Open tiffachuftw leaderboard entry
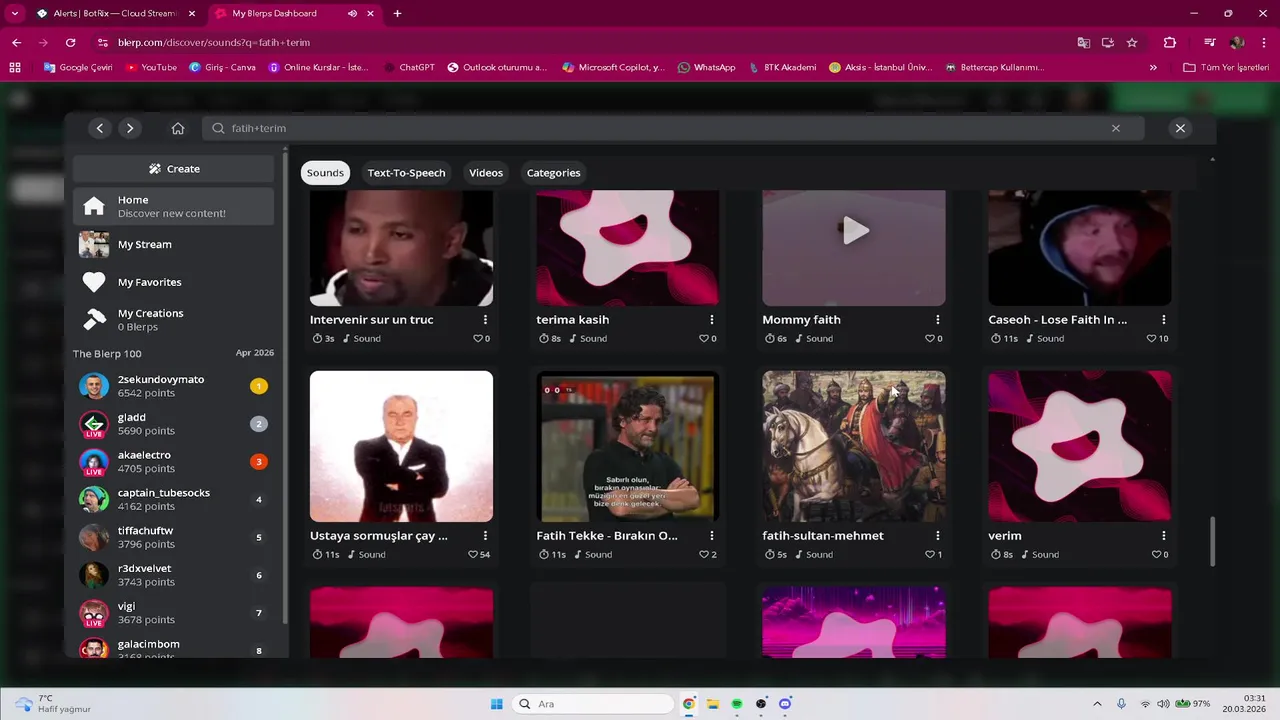This screenshot has height=720, width=1280. point(174,537)
